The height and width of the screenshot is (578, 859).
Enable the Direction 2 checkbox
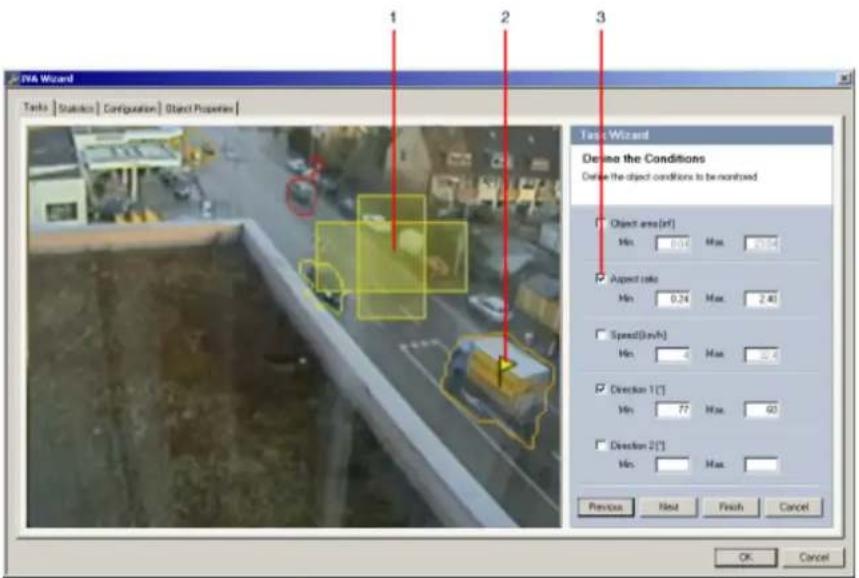tap(601, 445)
